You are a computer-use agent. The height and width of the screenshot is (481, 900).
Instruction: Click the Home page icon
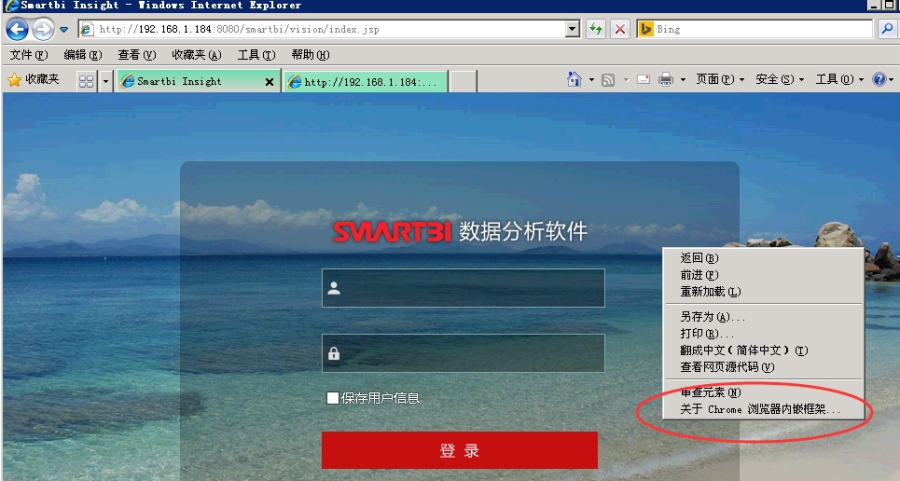coord(574,79)
